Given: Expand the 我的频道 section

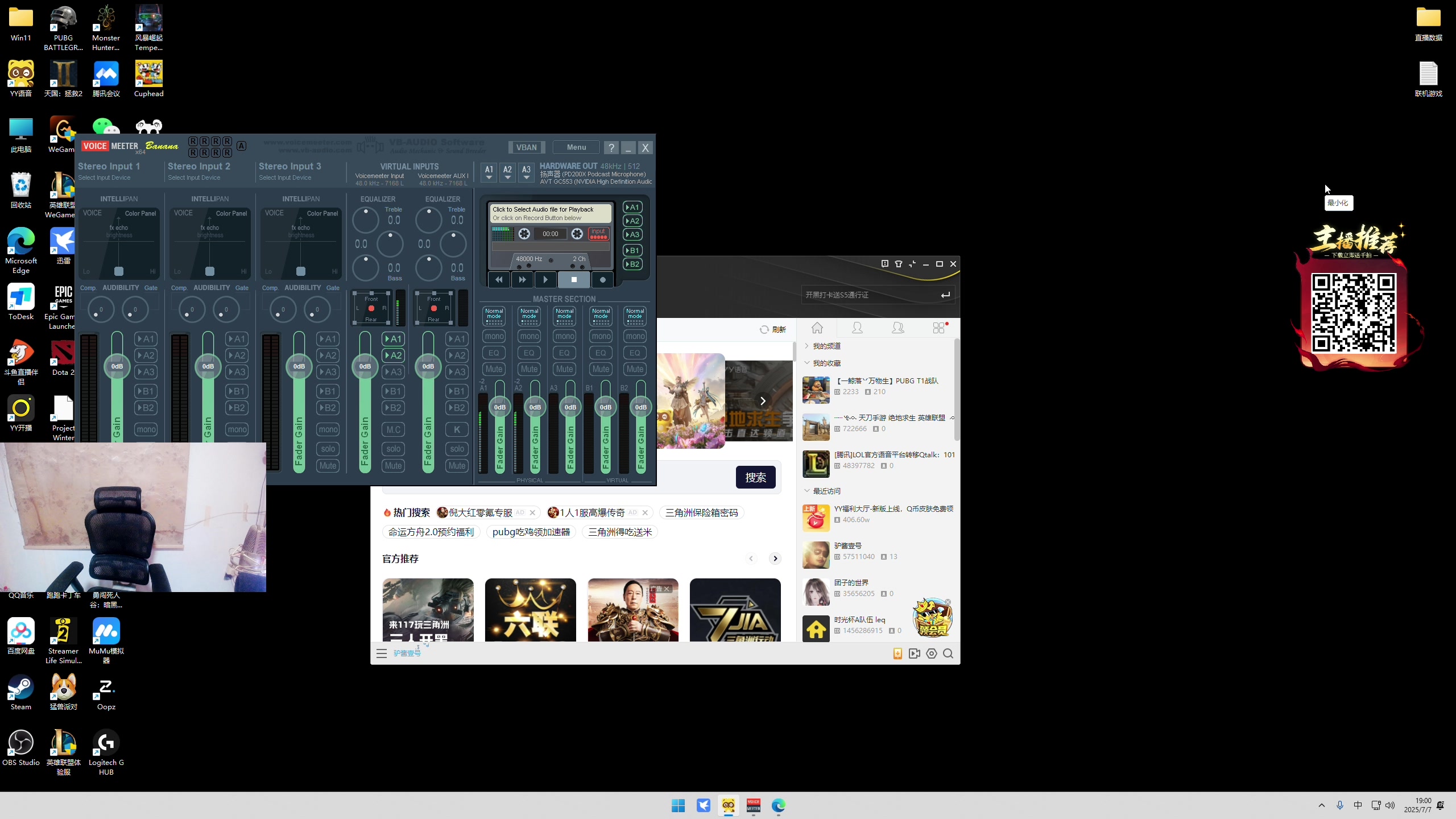Looking at the screenshot, I should pyautogui.click(x=826, y=346).
